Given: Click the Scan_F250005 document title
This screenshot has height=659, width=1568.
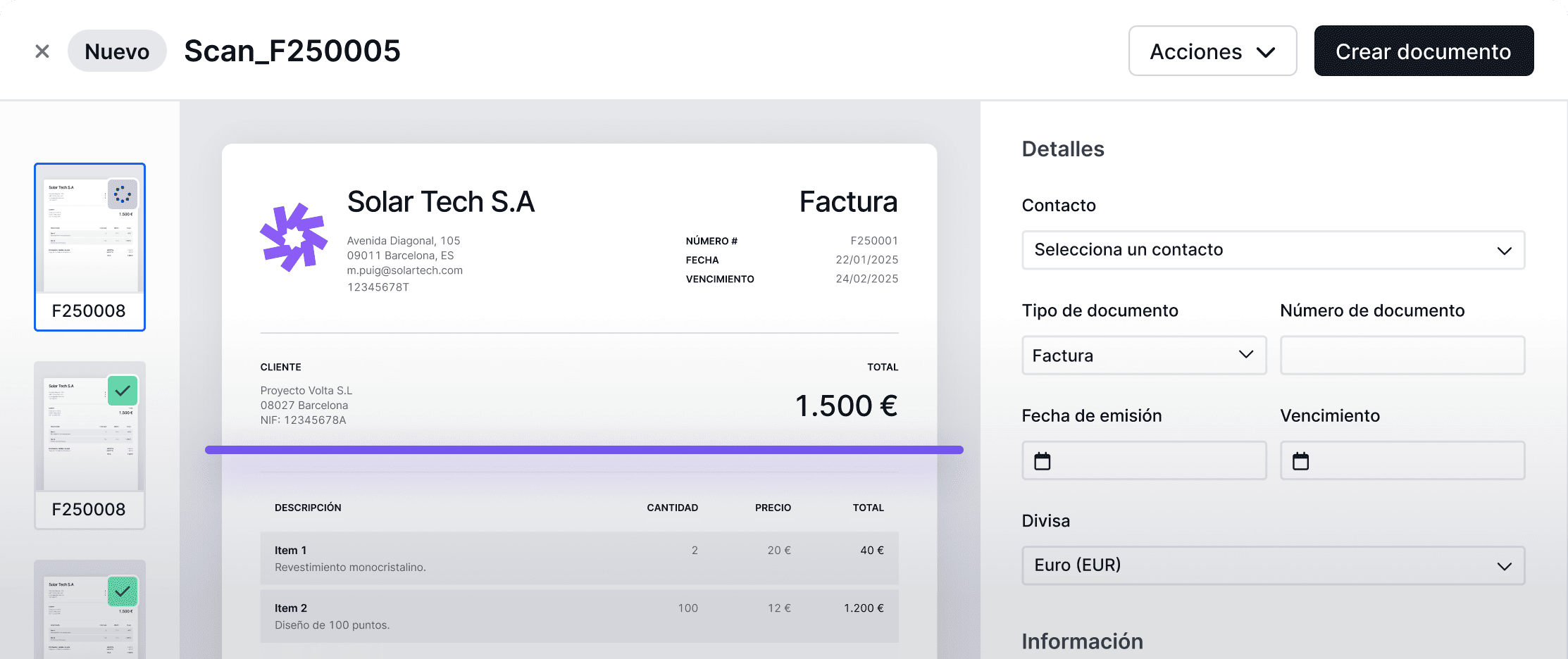Looking at the screenshot, I should [x=292, y=51].
